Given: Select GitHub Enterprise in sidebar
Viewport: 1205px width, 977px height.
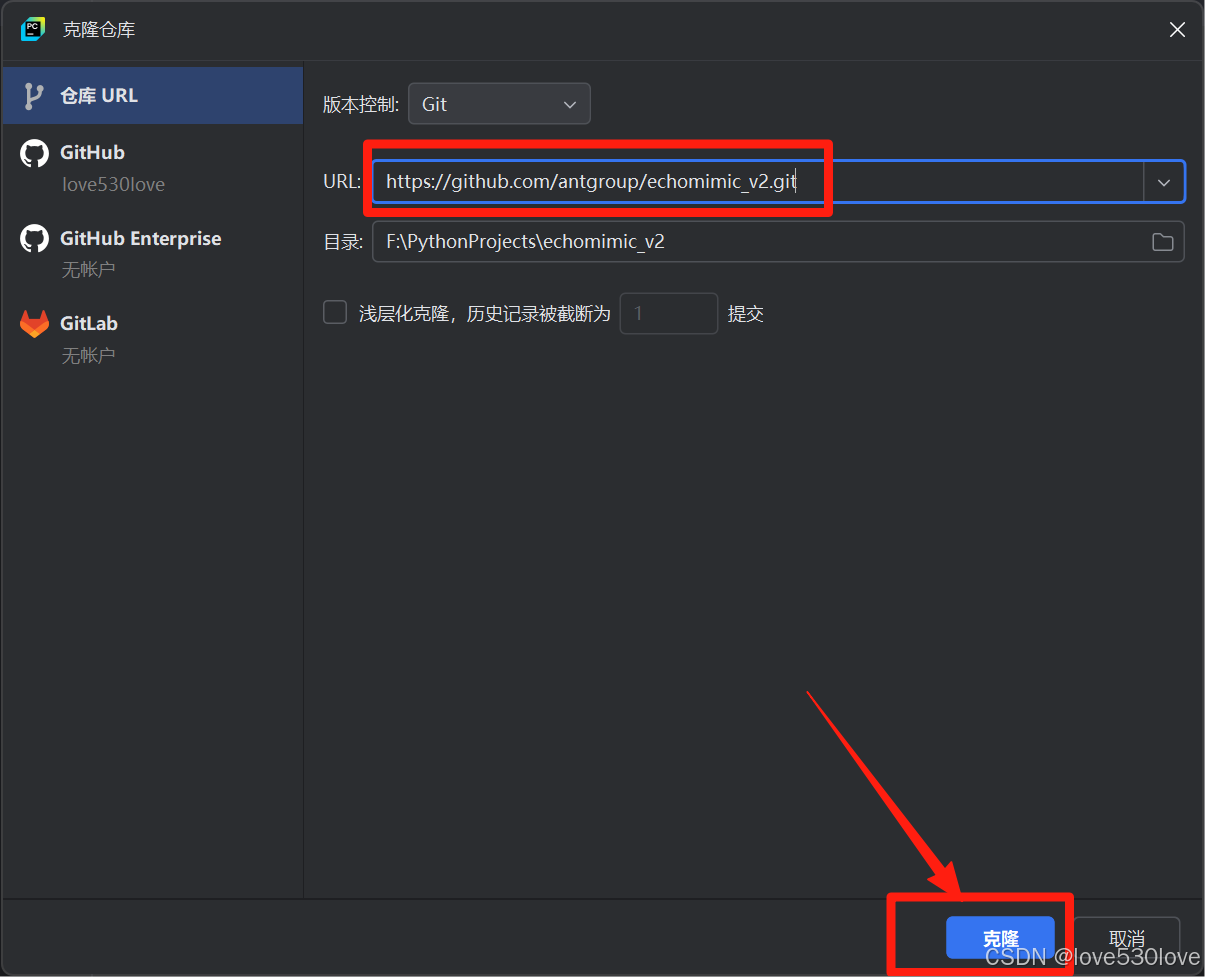Looking at the screenshot, I should point(152,254).
